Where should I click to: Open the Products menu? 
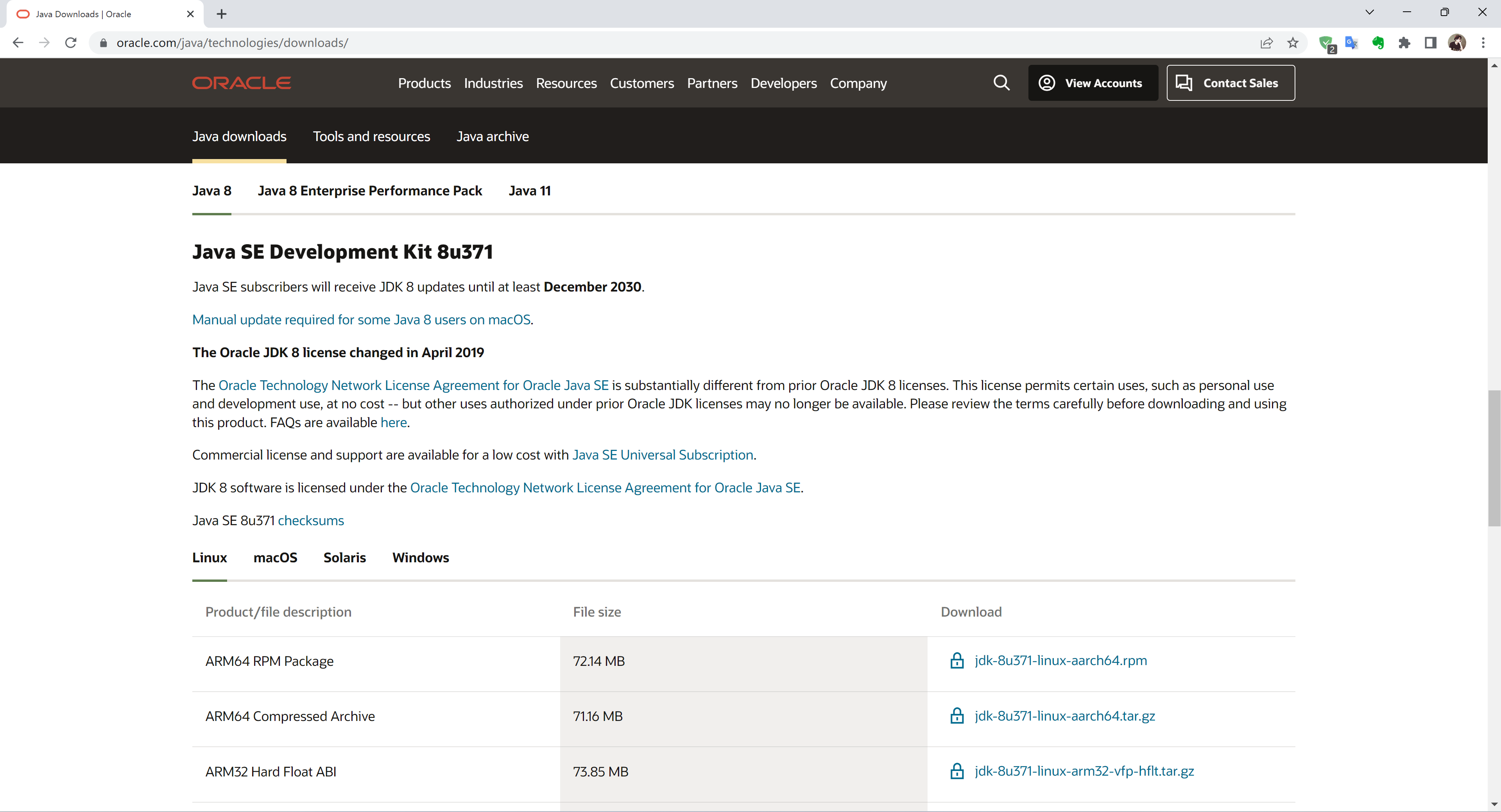click(x=424, y=83)
